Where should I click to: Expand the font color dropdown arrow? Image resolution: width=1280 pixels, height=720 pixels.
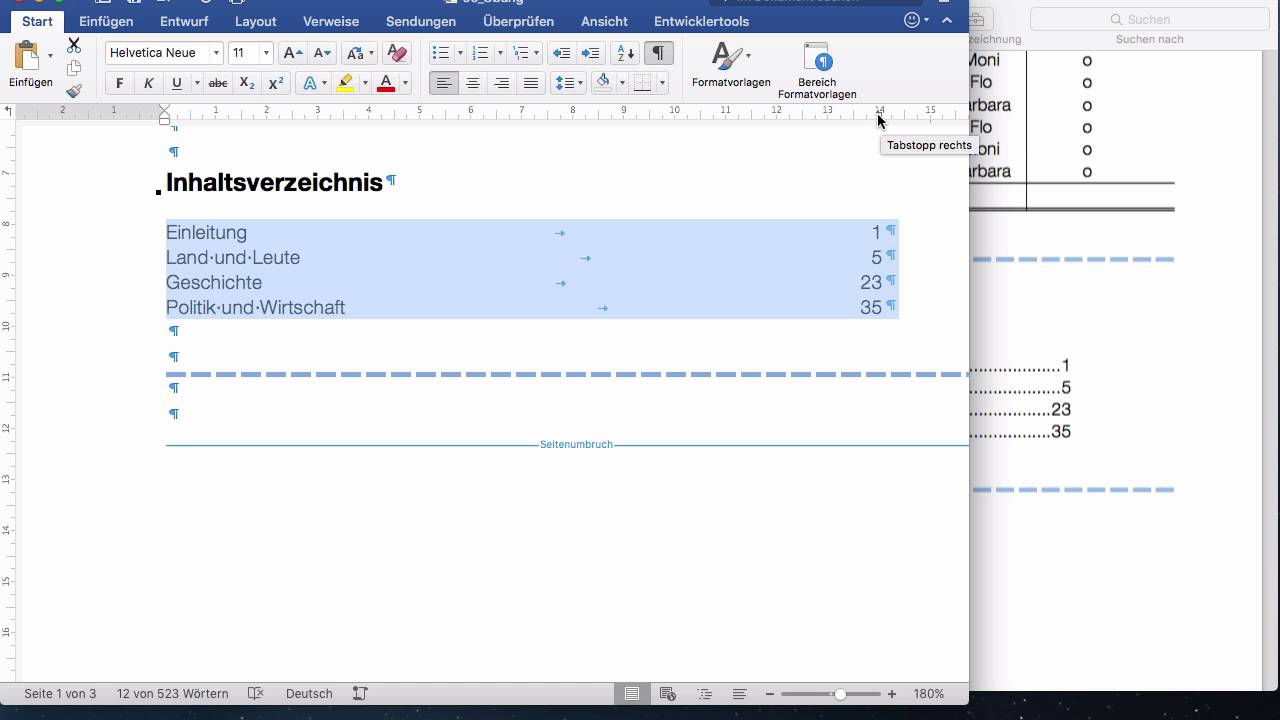(405, 83)
